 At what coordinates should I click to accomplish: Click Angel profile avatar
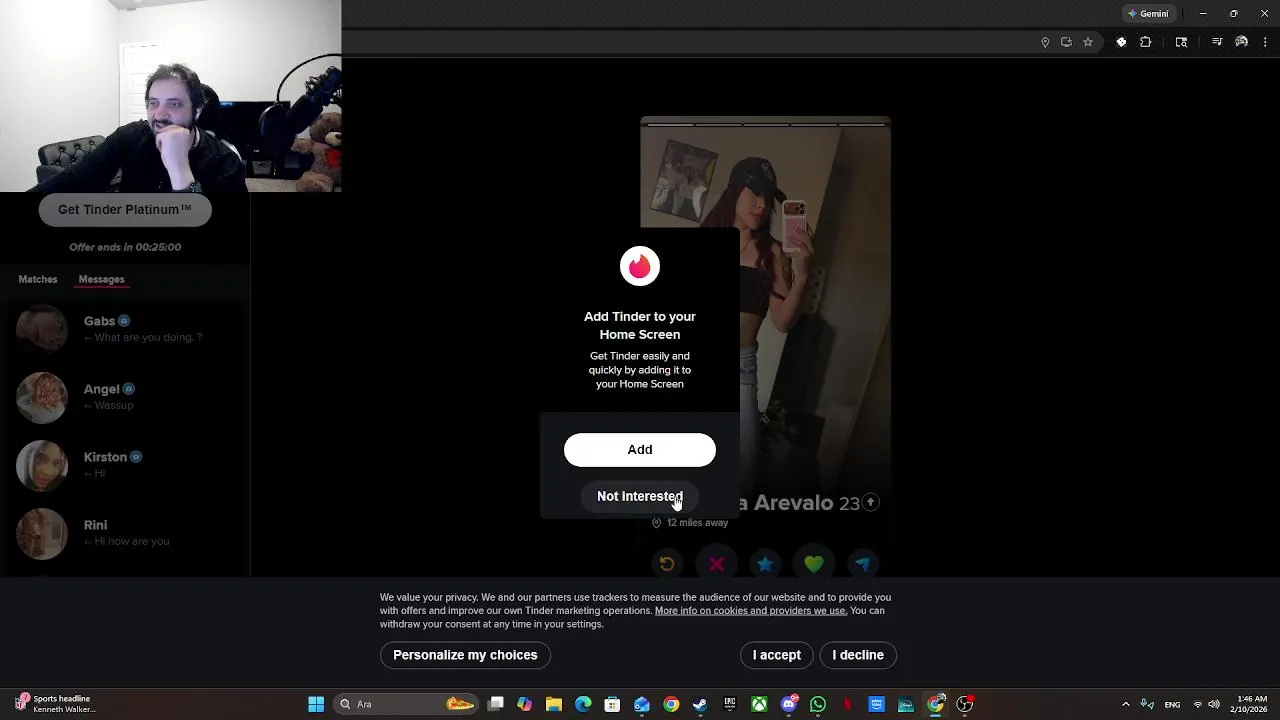click(x=42, y=397)
